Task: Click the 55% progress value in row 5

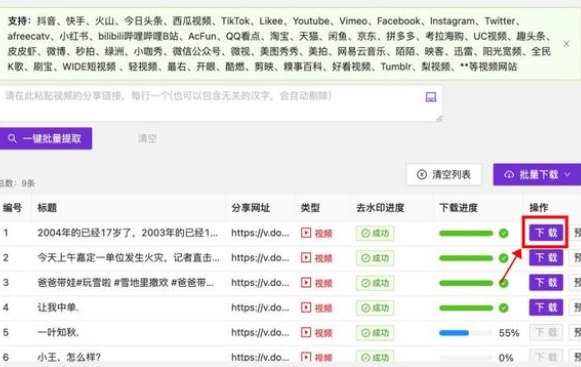Action: [509, 333]
